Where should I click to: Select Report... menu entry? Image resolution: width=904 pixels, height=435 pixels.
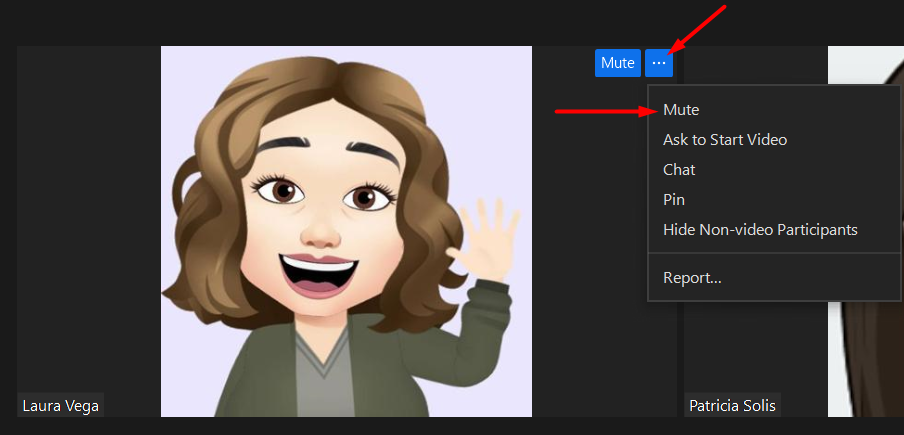tap(774, 278)
